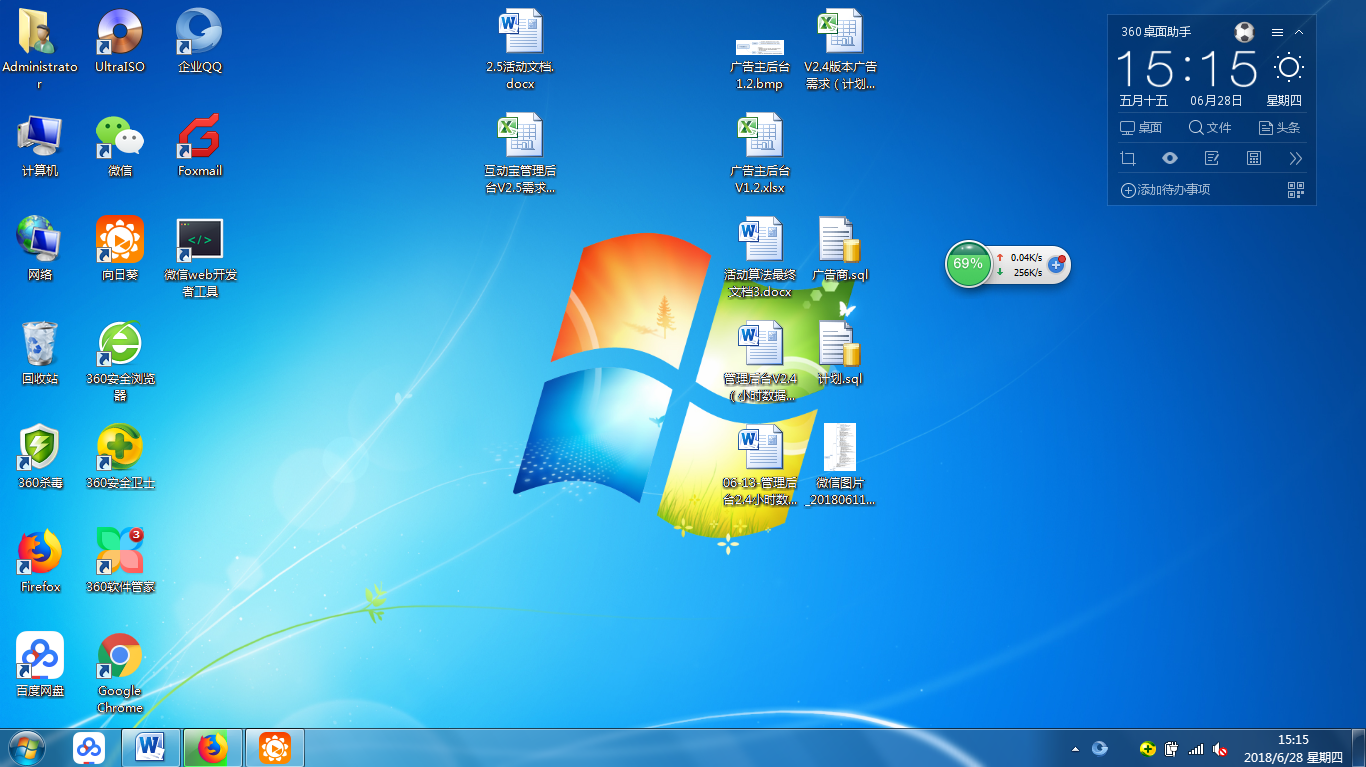
Task: Click the sunny weather icon in the widget
Action: (x=1288, y=68)
